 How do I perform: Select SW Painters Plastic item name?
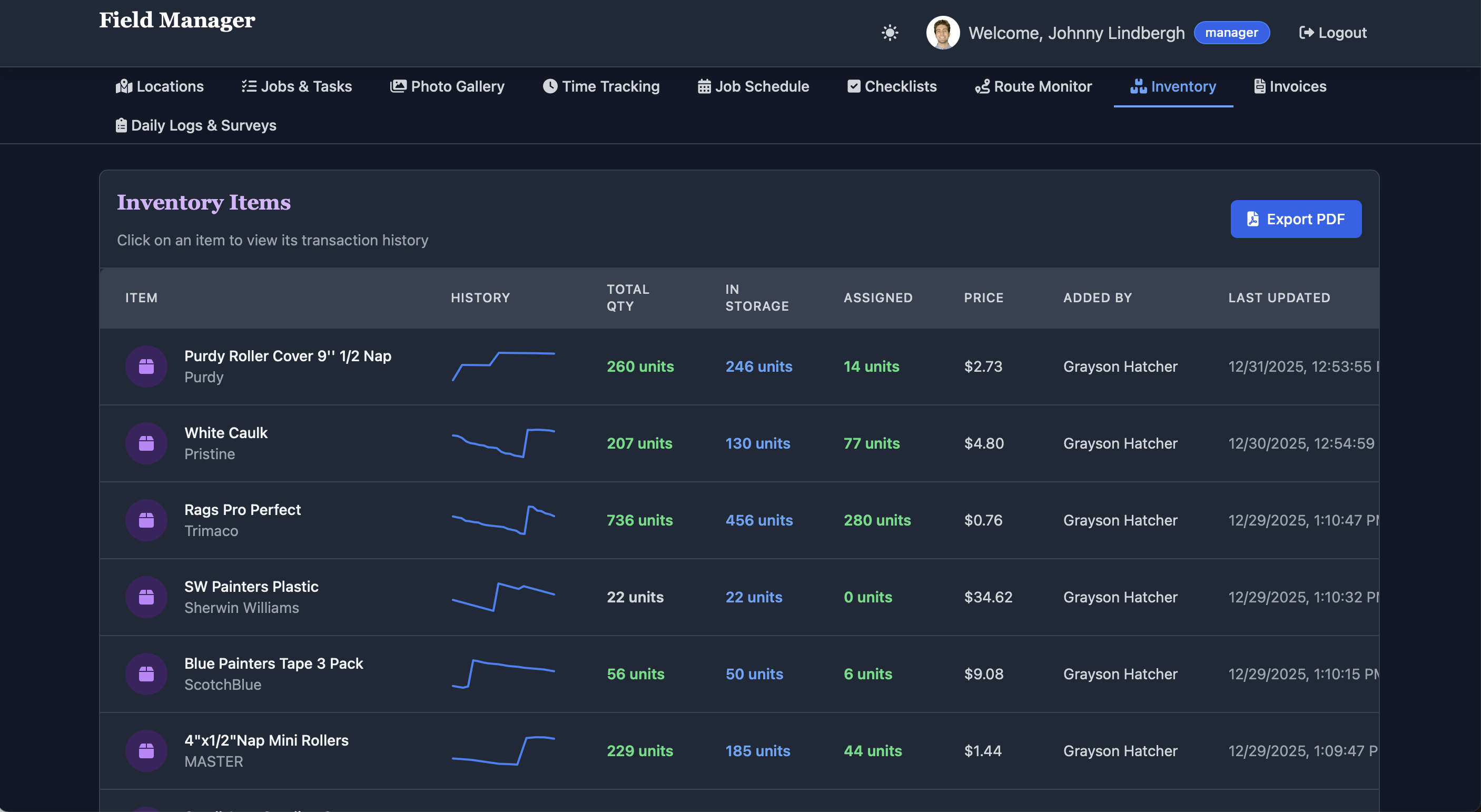click(x=251, y=586)
